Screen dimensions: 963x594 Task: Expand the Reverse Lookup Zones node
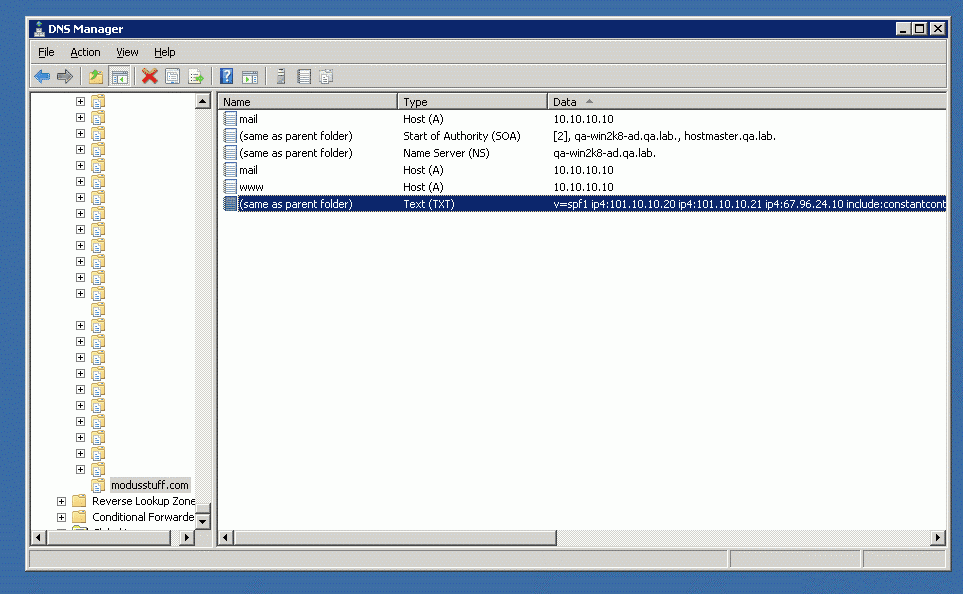(61, 500)
